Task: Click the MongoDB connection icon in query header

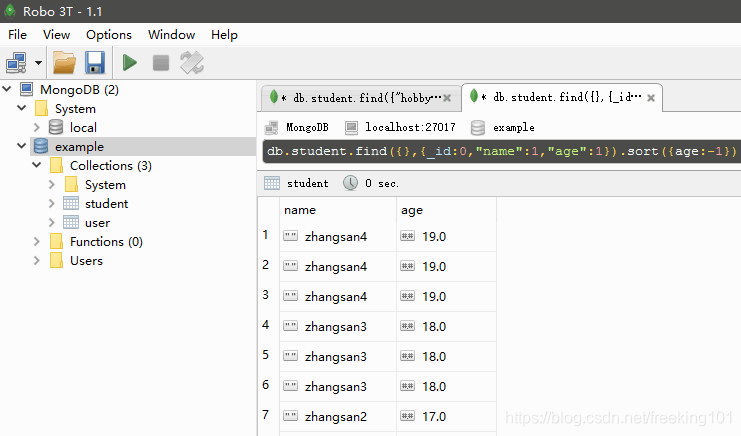Action: point(271,128)
